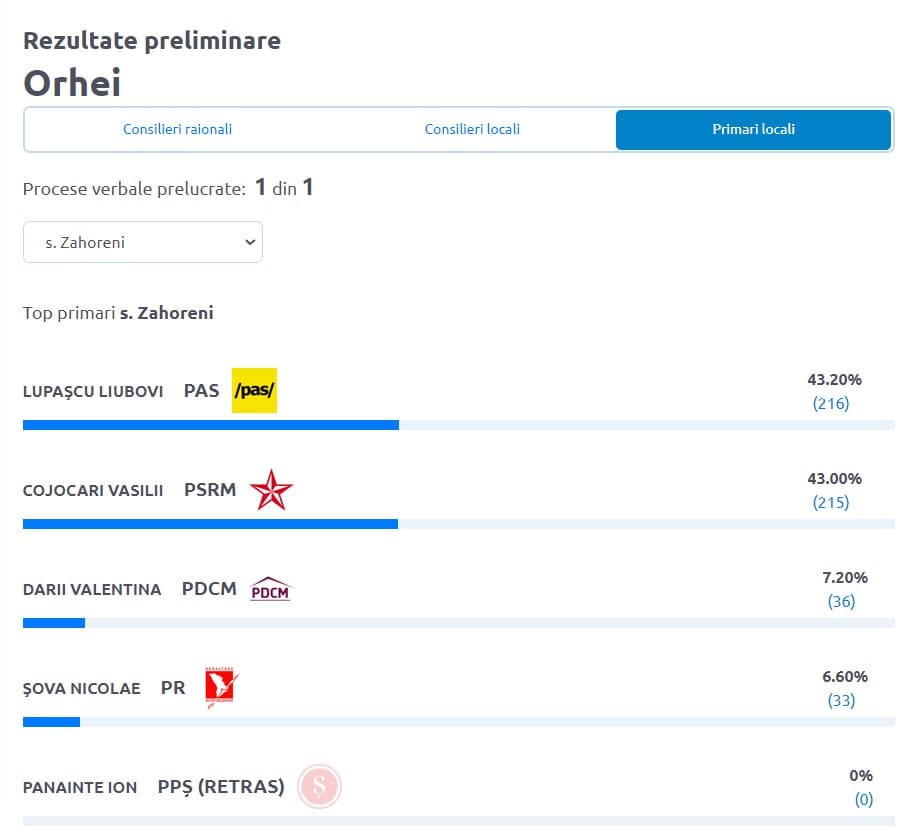Viewport: 912px width, 838px height.
Task: Click the yellow PAS party logo
Action: pos(254,390)
